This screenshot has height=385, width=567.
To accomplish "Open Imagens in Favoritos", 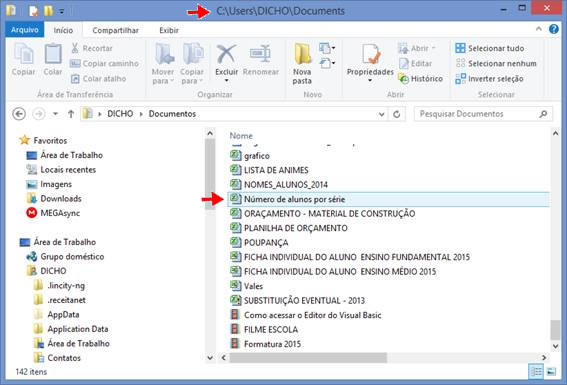I will (49, 184).
